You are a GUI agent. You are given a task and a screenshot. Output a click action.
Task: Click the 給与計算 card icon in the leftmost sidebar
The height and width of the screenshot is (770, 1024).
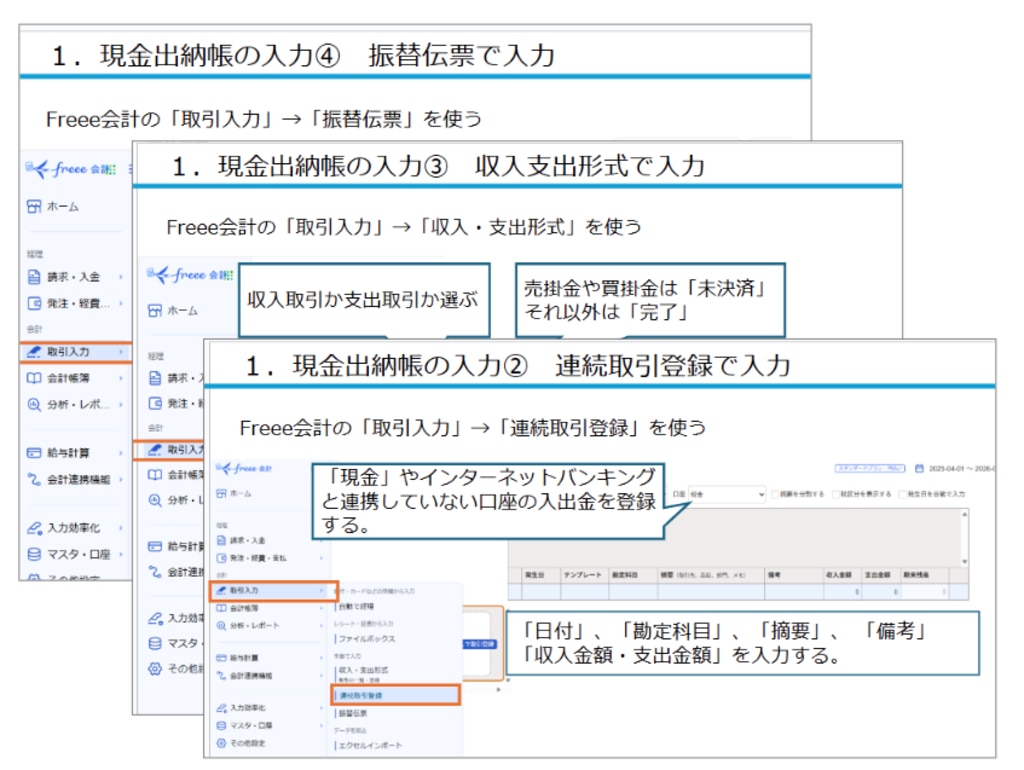pos(34,453)
